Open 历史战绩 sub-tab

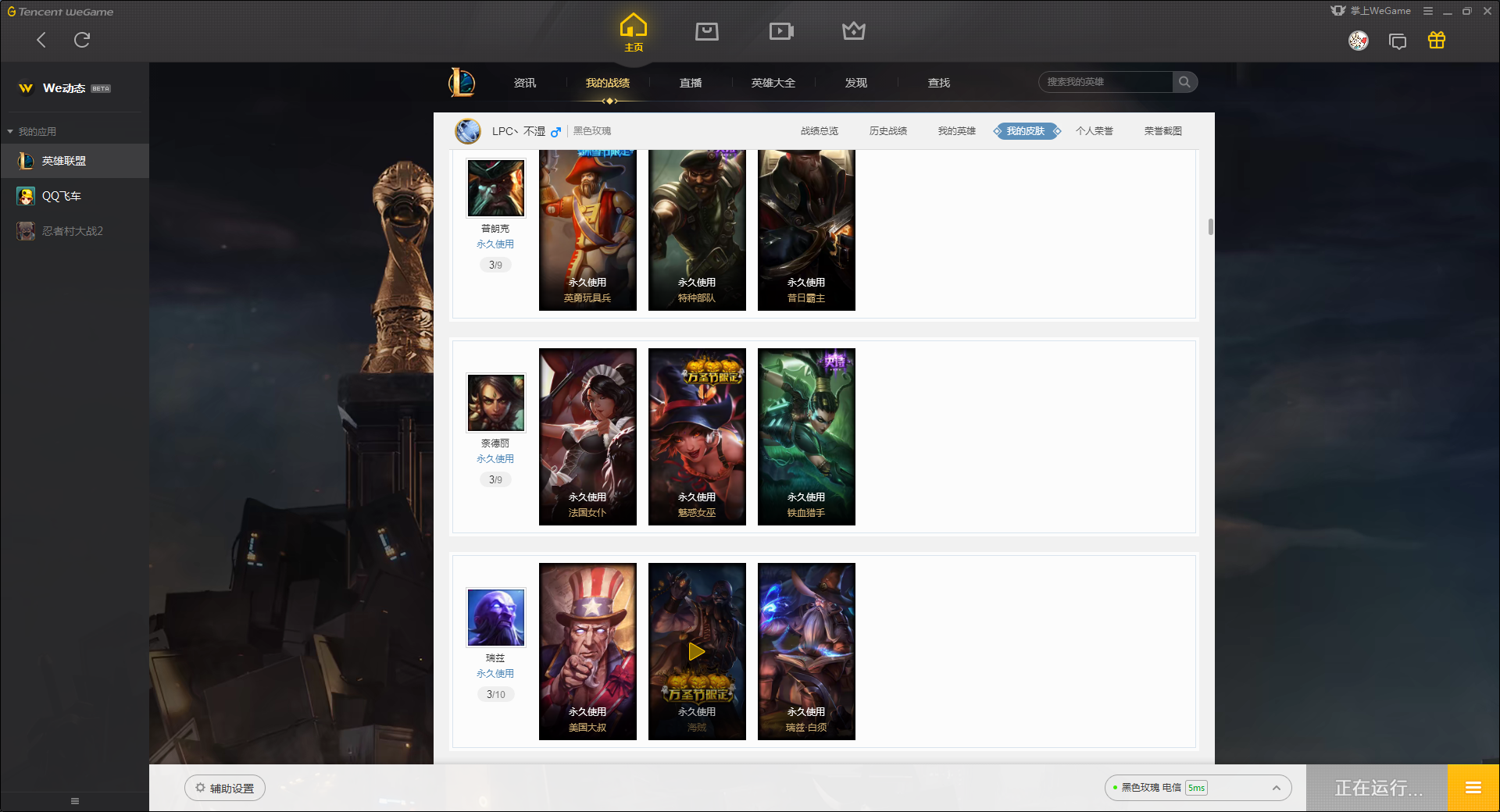[888, 131]
